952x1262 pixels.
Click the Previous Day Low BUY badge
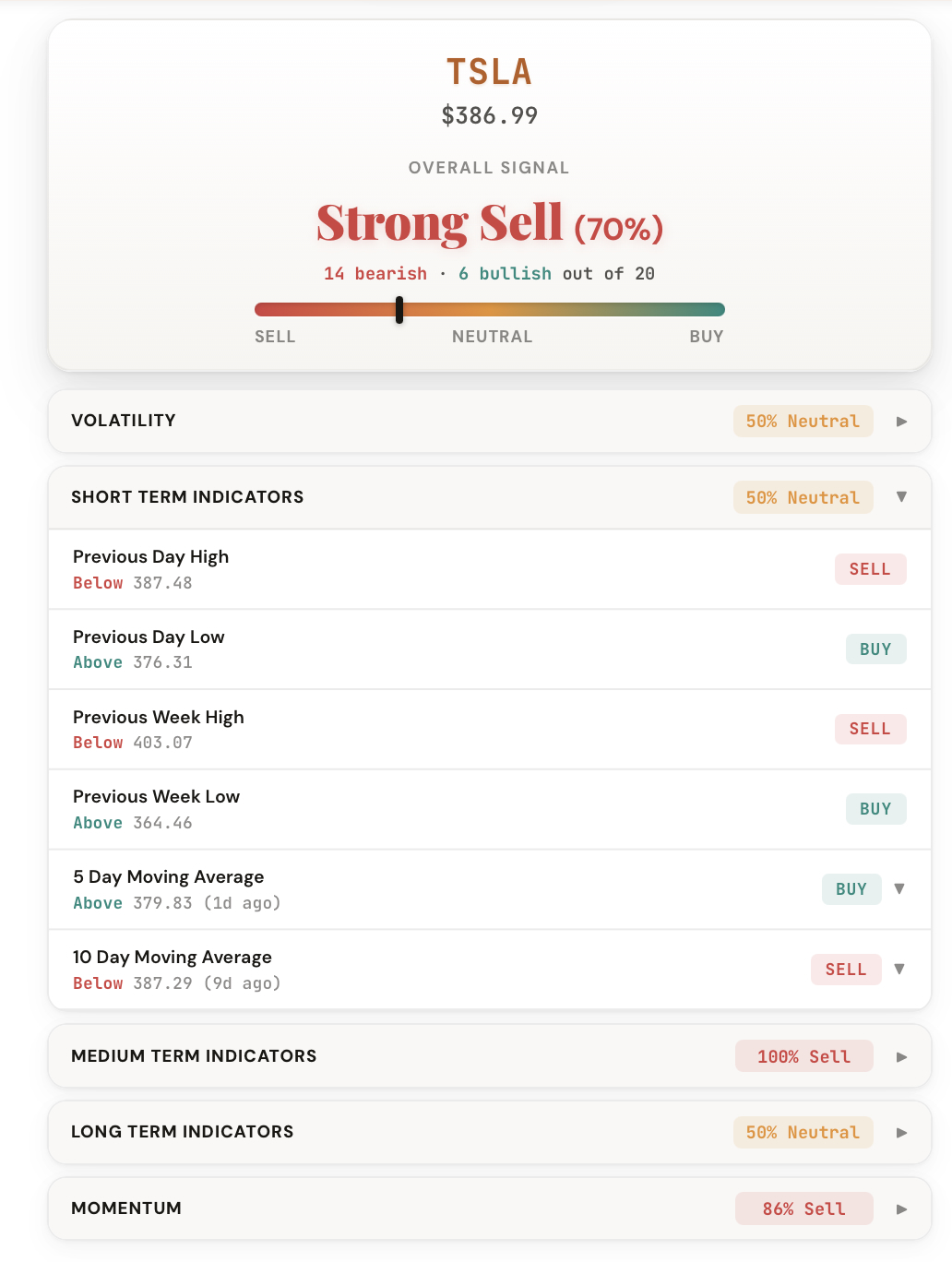(875, 649)
